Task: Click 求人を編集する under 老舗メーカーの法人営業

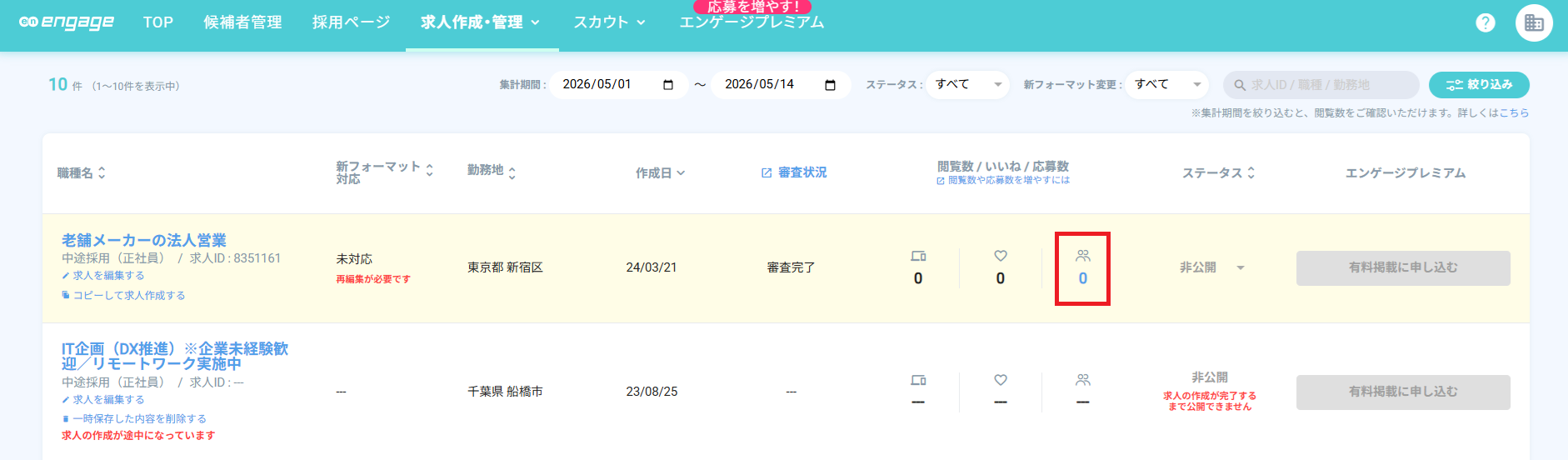Action: 103,276
